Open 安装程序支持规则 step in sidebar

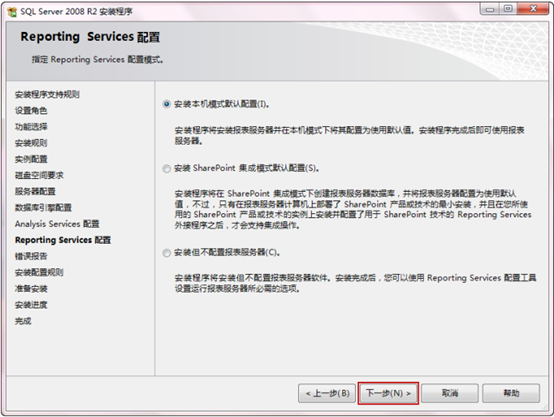pos(47,94)
